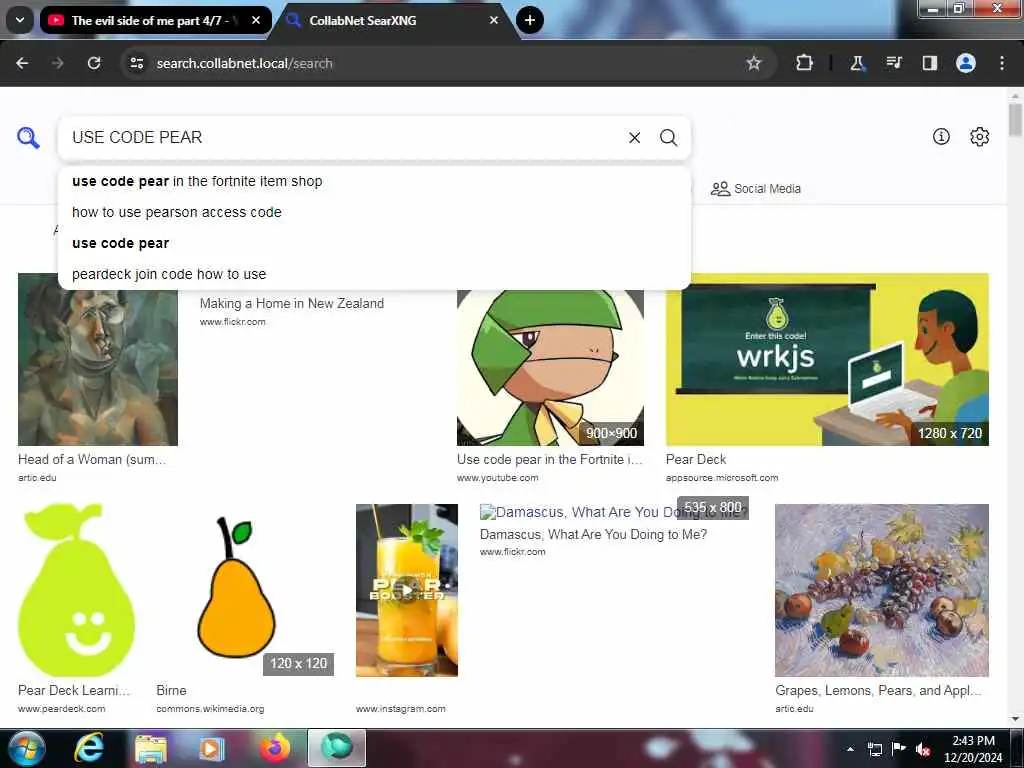Open the green-hat Fortnite character thumbnail
This screenshot has height=768, width=1024.
550,367
